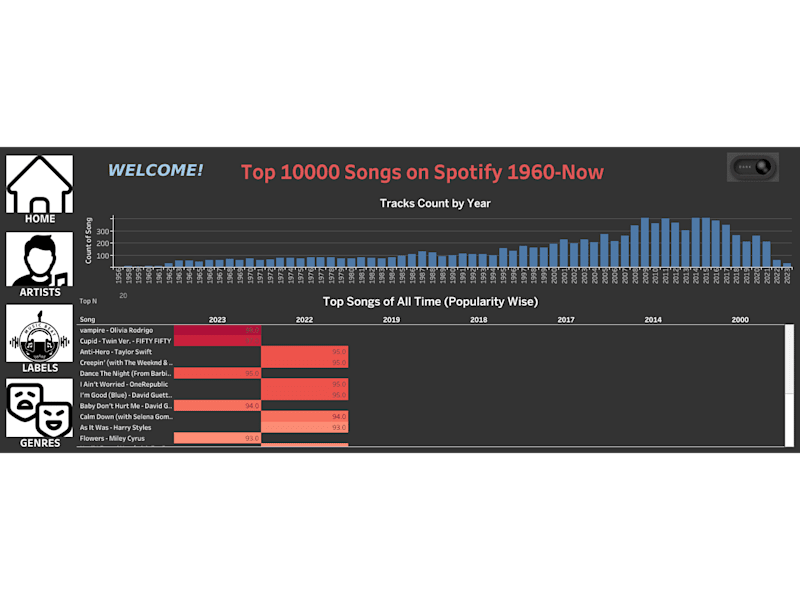Select the 2014 column header
Screen dimensions: 800x600
tap(653, 319)
